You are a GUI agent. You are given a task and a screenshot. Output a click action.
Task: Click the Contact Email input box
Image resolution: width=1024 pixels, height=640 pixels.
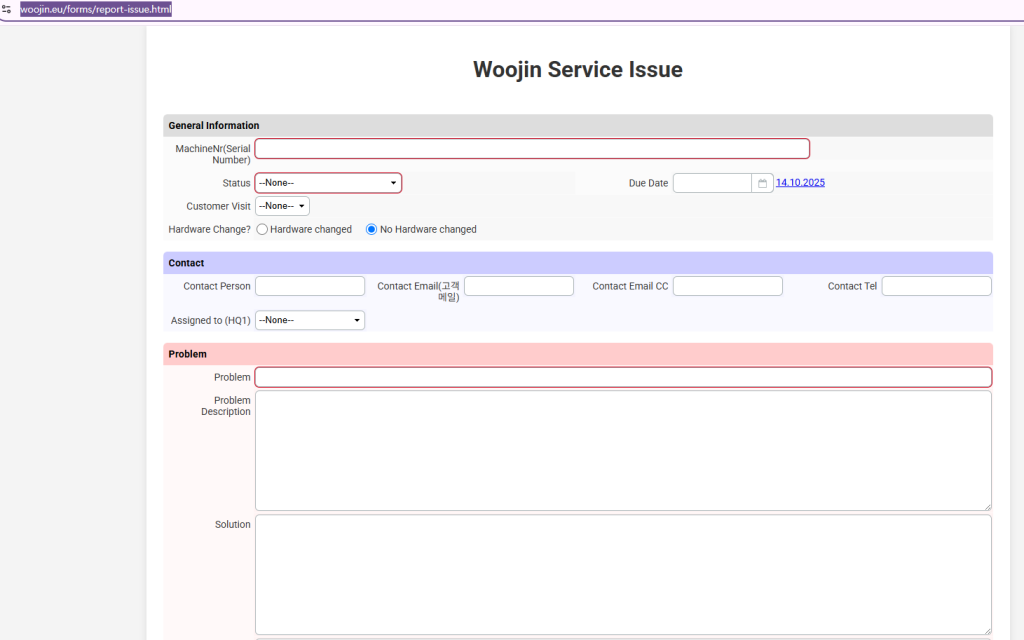[x=519, y=286]
